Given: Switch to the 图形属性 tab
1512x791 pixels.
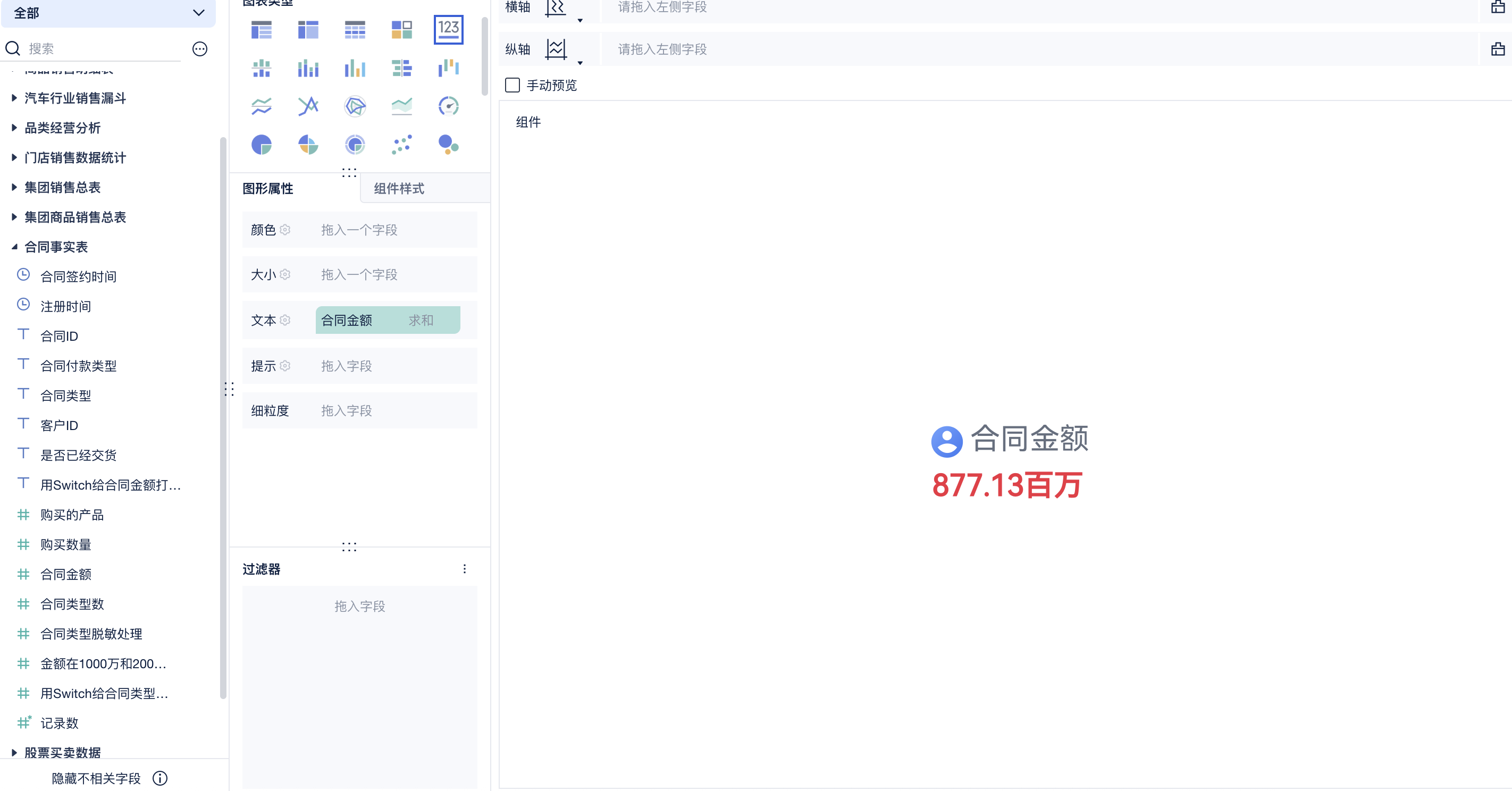Looking at the screenshot, I should pyautogui.click(x=267, y=188).
